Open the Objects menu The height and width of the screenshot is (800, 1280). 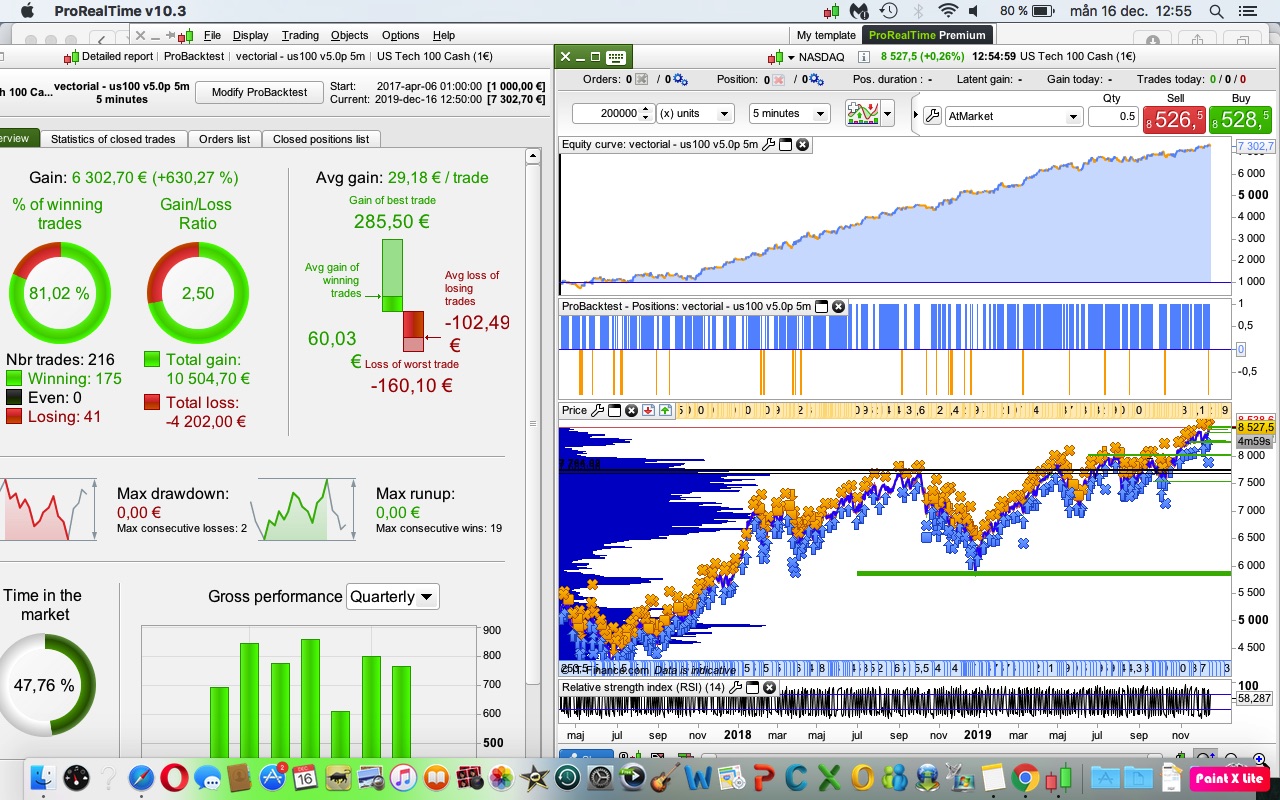click(349, 35)
